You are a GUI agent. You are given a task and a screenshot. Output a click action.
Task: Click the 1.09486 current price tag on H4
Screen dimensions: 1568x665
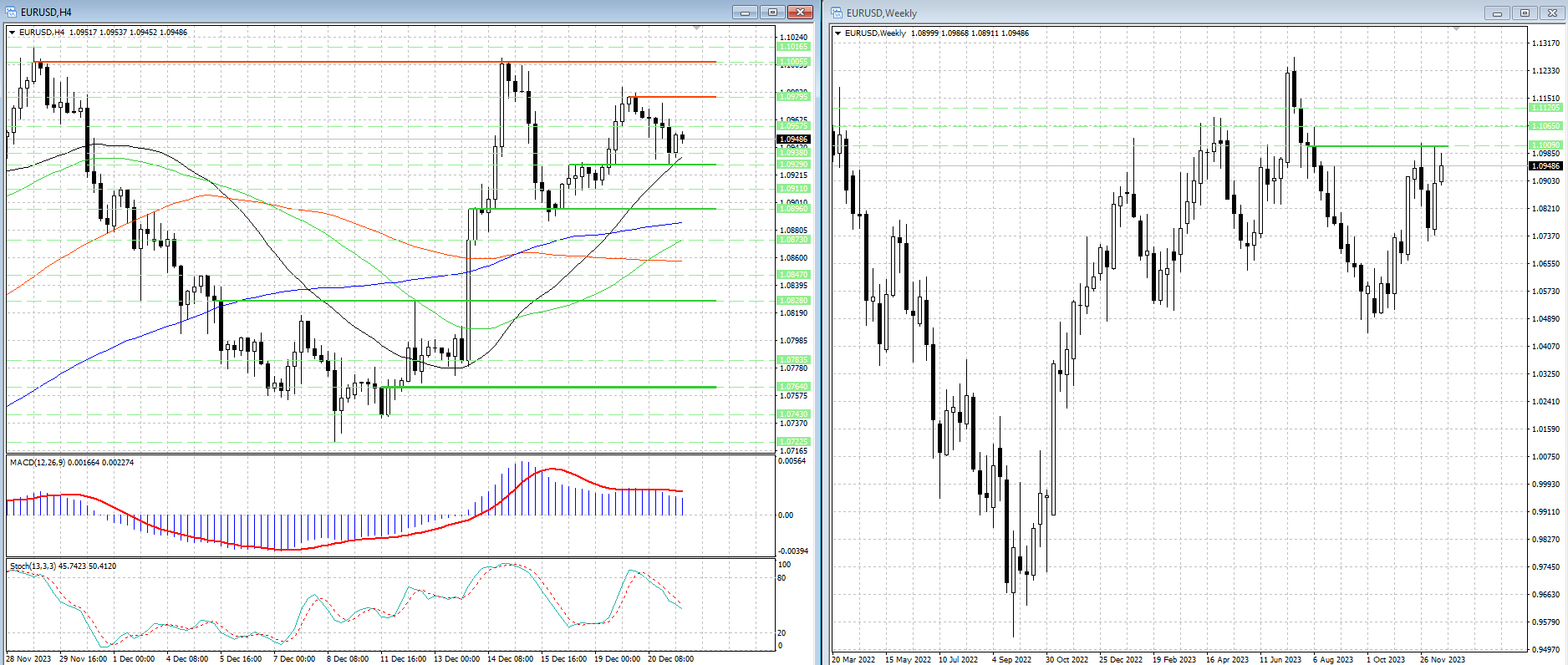[x=793, y=140]
